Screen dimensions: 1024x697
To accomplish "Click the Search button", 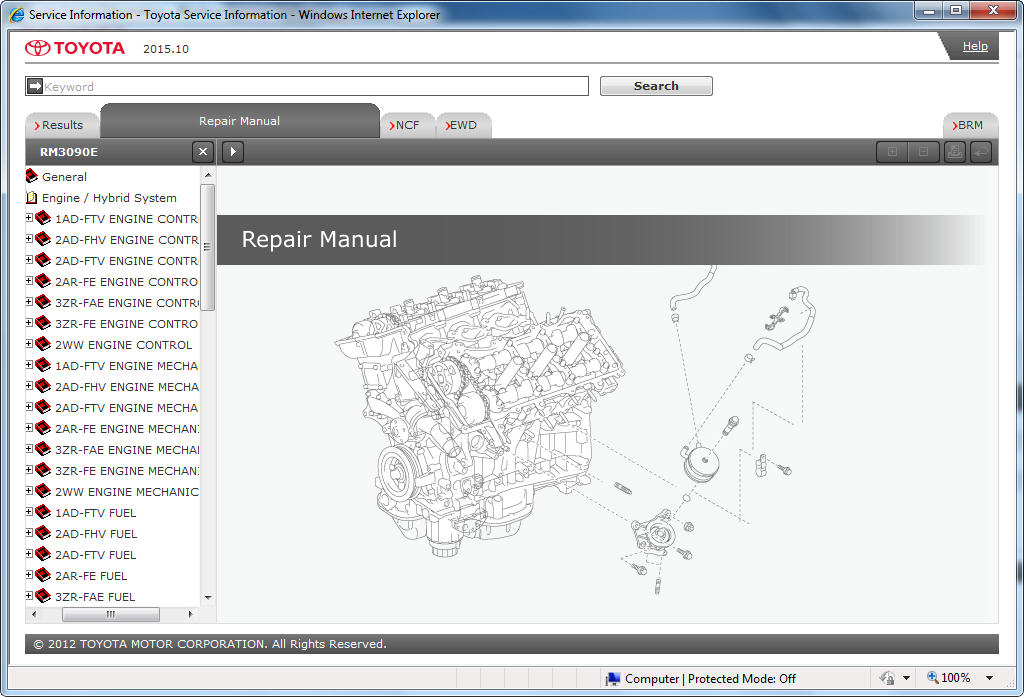I will click(x=656, y=86).
